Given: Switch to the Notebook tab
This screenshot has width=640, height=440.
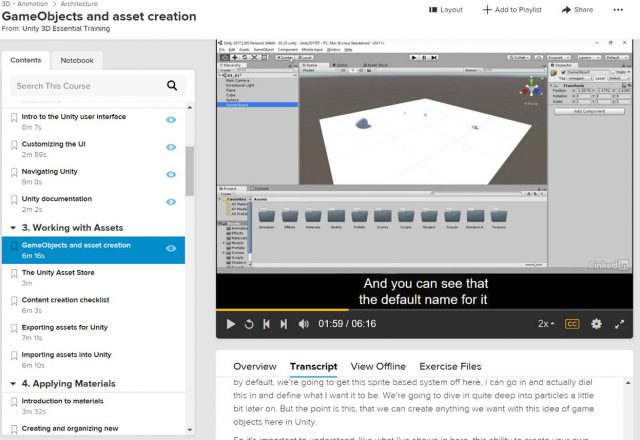Looking at the screenshot, I should [x=77, y=60].
